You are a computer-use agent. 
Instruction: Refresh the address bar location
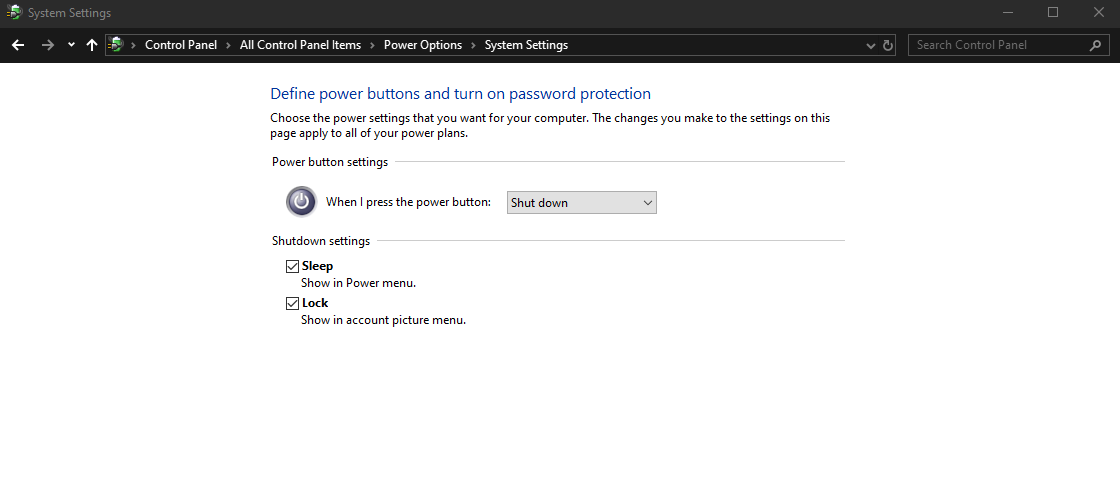(888, 45)
